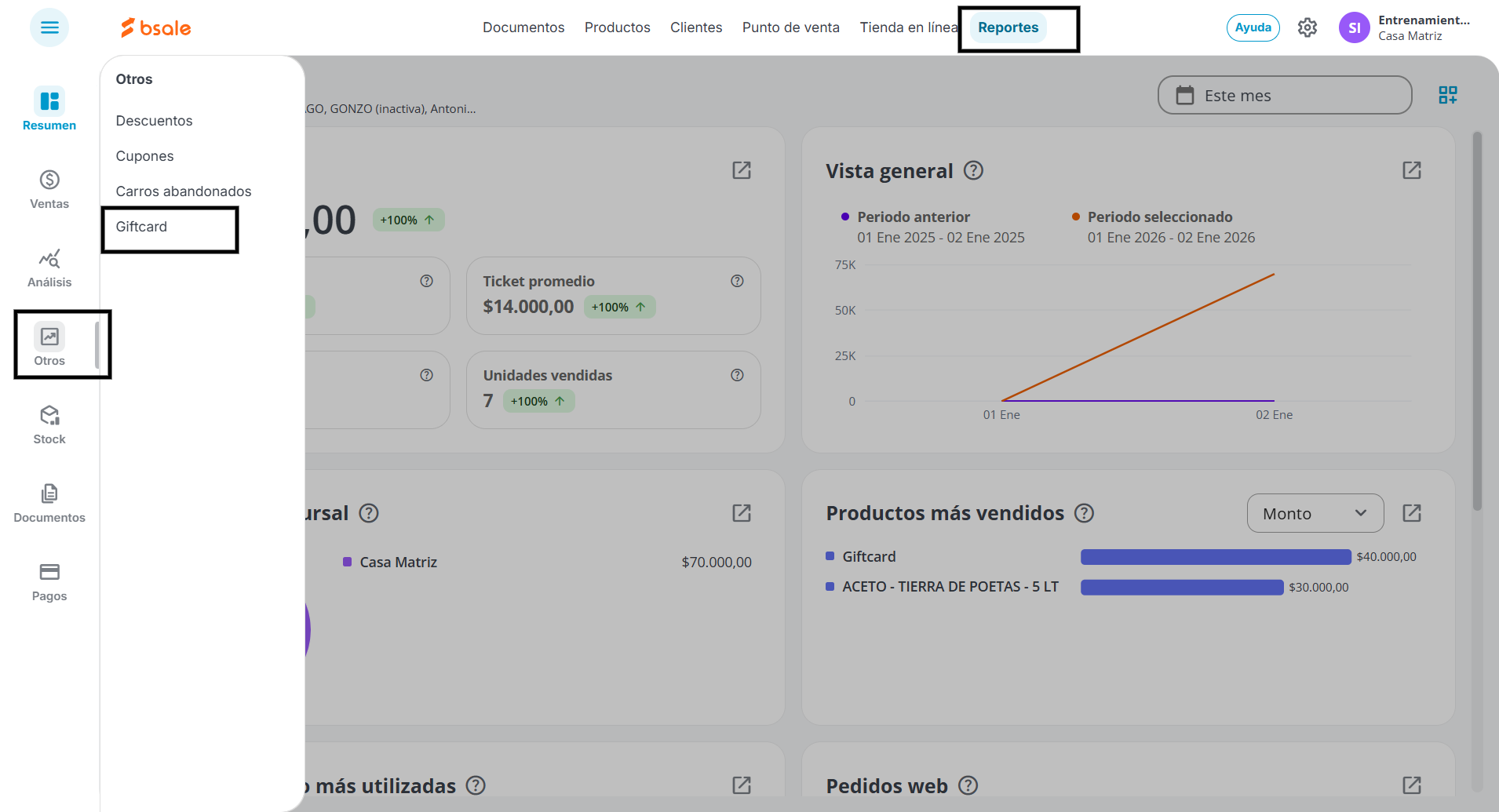Open the Ventas sidebar section

click(x=49, y=189)
